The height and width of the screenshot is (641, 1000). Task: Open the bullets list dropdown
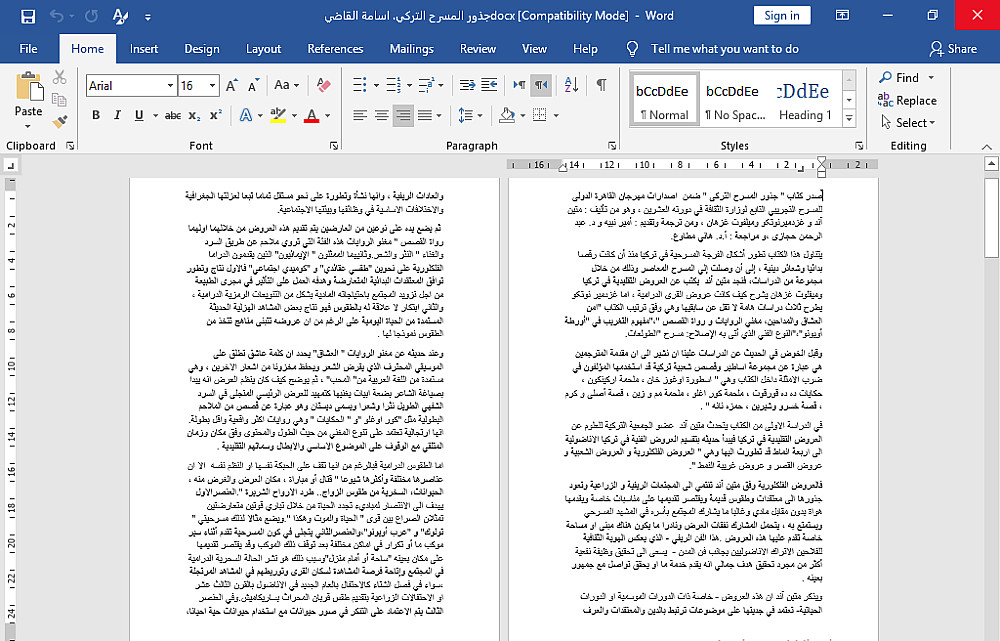click(376, 85)
